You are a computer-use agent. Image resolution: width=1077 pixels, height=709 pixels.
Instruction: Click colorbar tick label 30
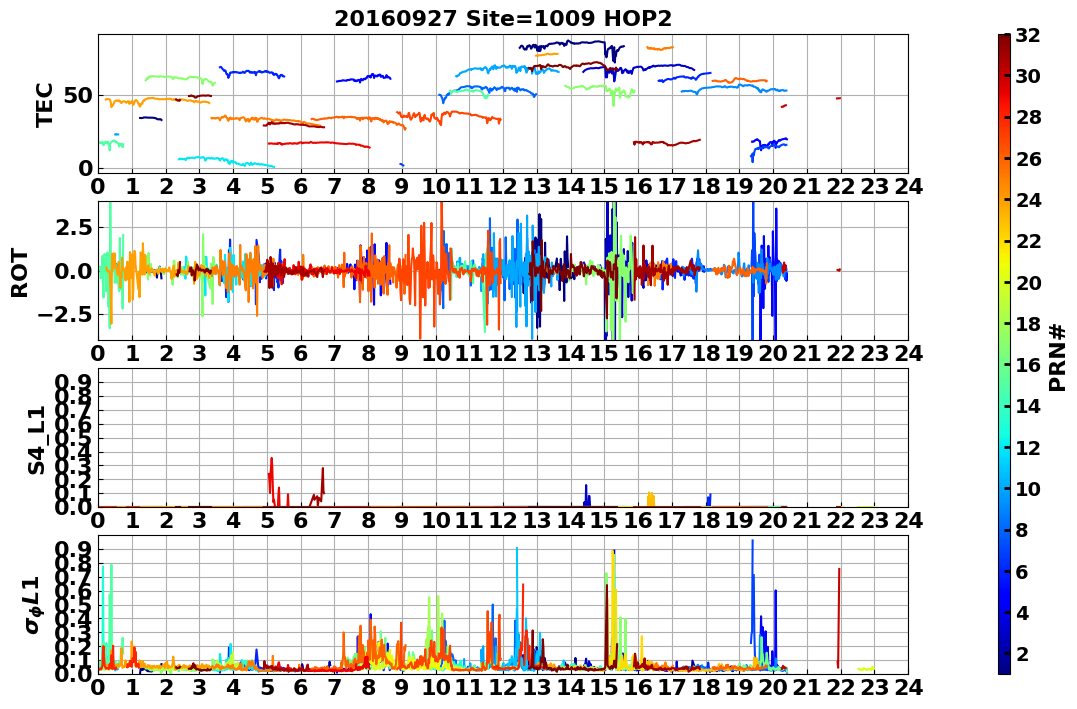click(1028, 76)
